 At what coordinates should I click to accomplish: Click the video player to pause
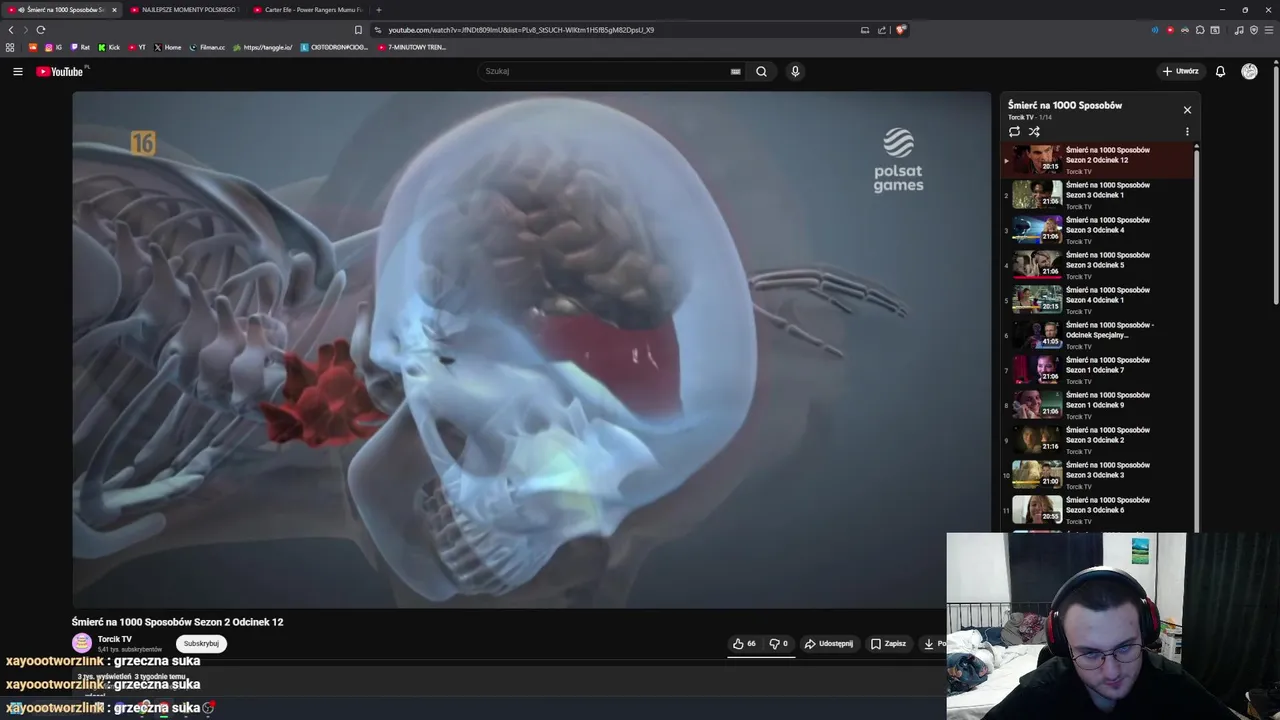click(x=531, y=350)
